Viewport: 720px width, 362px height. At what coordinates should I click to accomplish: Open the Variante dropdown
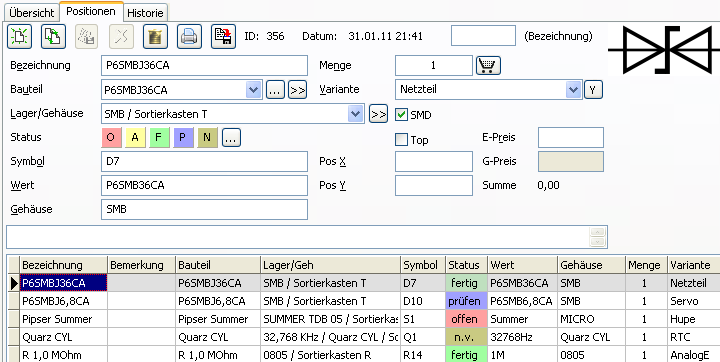coord(573,89)
